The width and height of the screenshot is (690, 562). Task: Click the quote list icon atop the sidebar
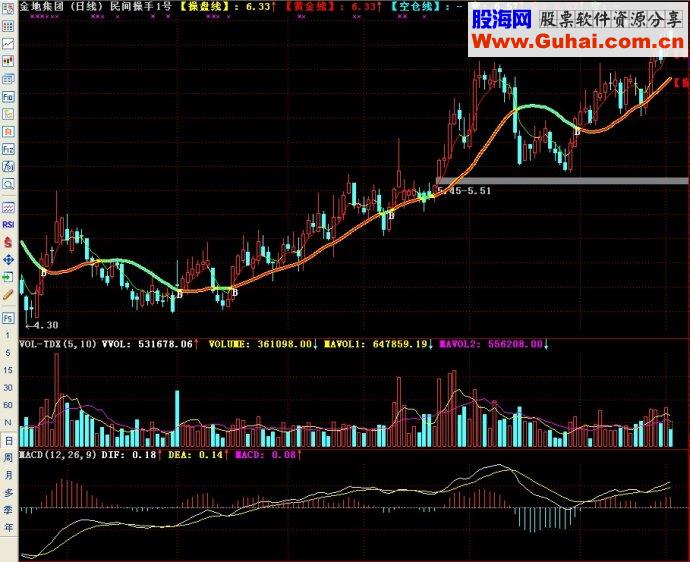click(8, 8)
